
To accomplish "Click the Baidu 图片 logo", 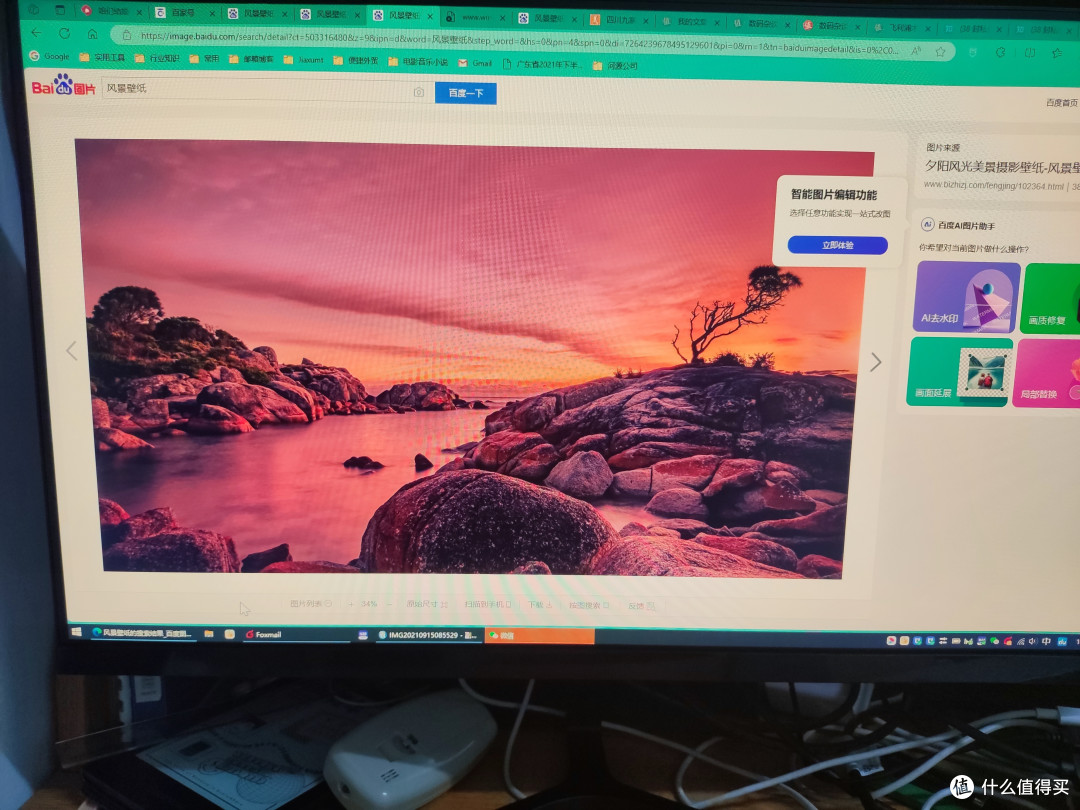I will point(63,86).
